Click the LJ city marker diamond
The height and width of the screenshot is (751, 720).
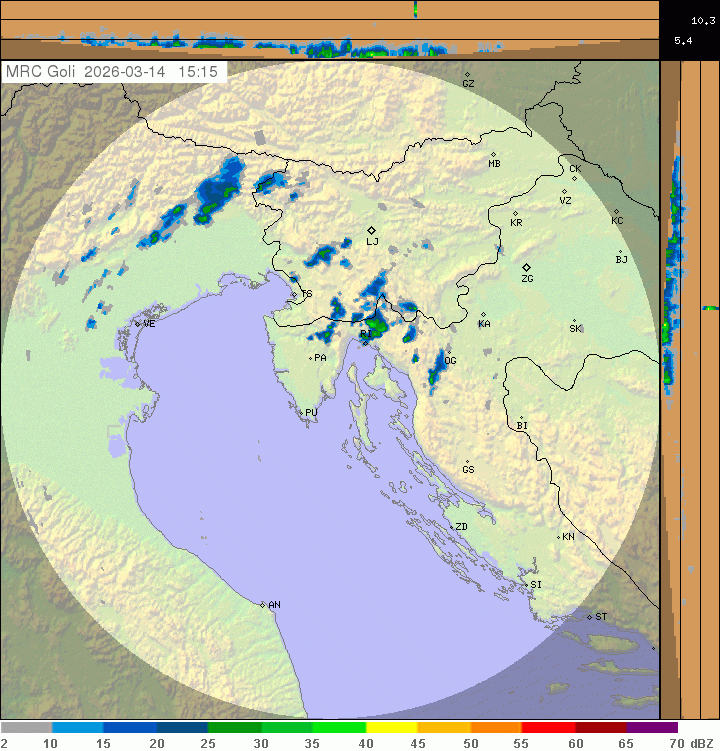[371, 230]
